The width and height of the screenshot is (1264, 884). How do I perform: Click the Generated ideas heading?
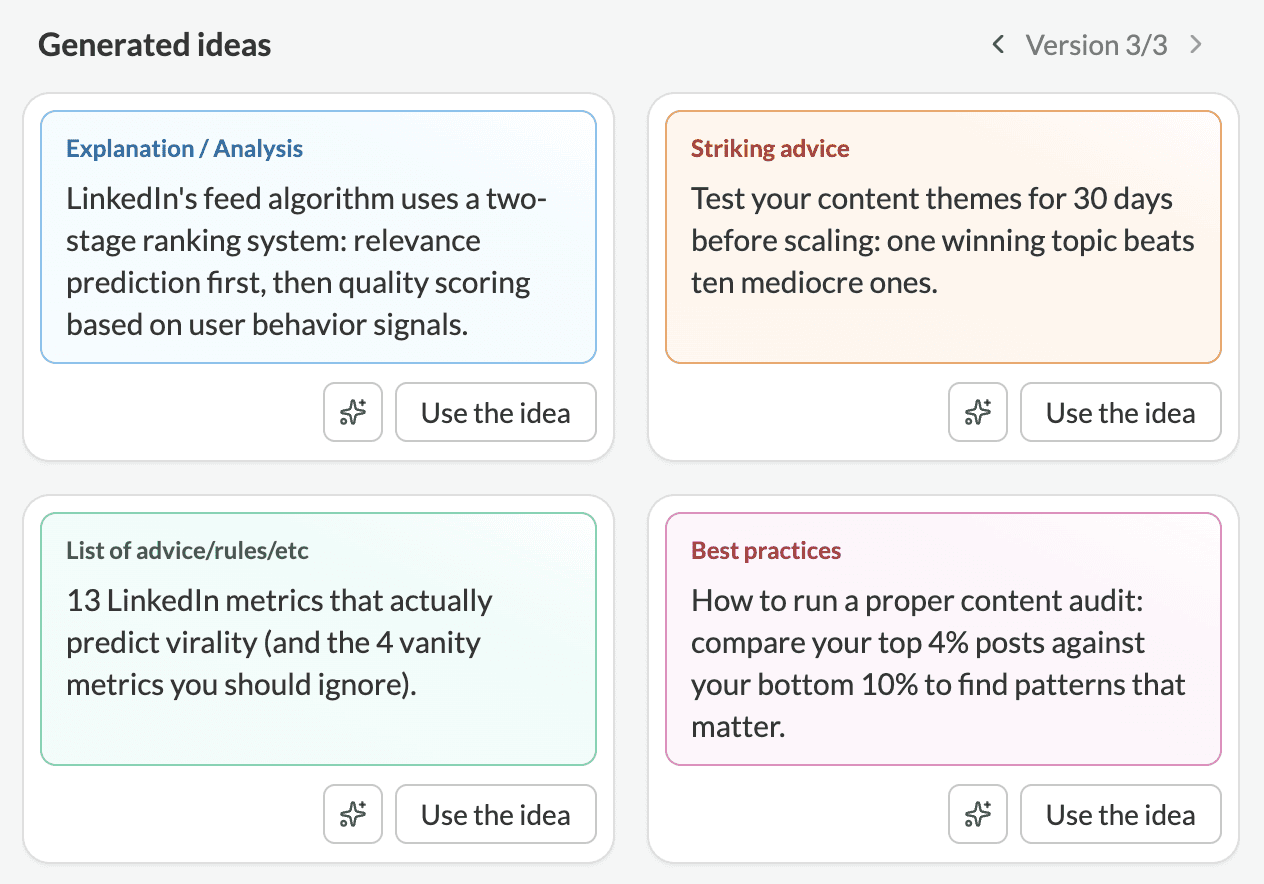tap(154, 45)
